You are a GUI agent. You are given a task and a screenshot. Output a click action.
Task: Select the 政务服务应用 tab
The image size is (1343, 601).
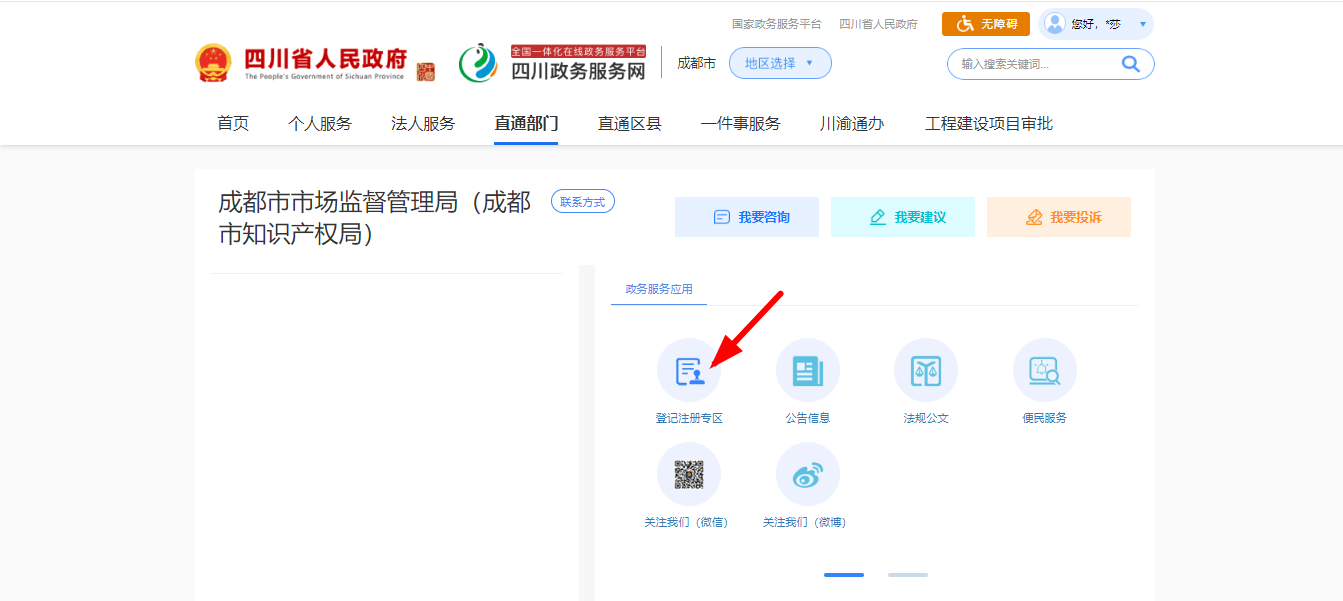(x=659, y=289)
